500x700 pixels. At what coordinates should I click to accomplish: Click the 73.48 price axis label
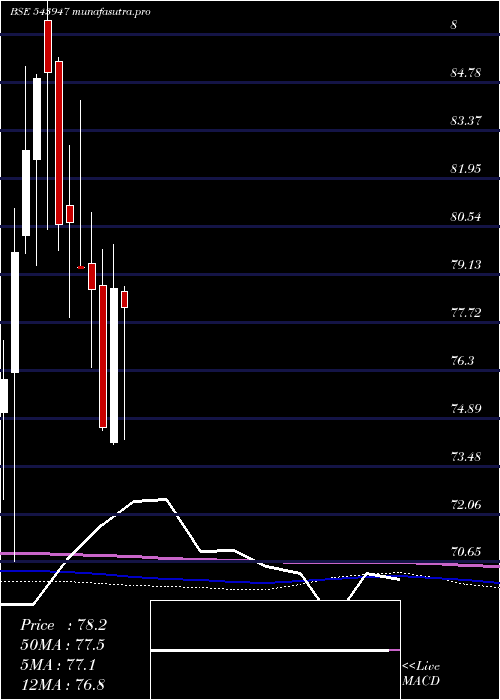click(x=466, y=457)
